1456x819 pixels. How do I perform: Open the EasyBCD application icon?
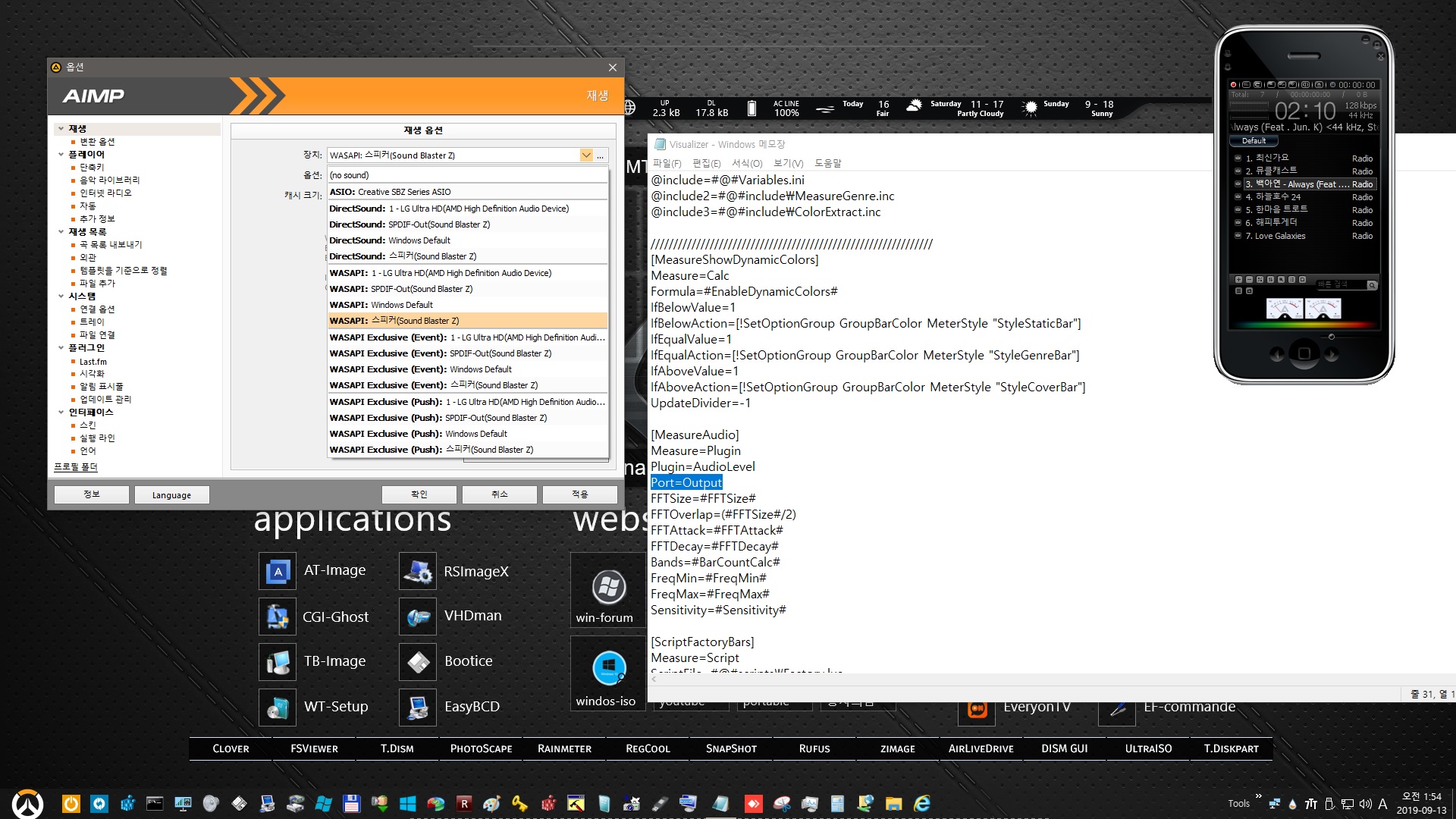tap(419, 705)
